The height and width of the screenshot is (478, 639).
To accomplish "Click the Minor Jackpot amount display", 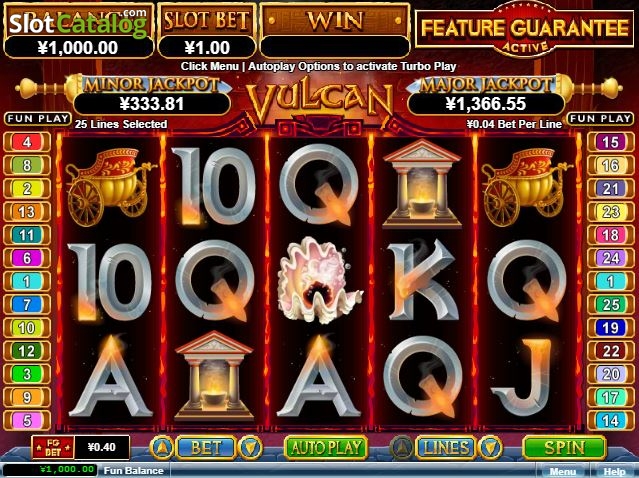I will [x=152, y=104].
